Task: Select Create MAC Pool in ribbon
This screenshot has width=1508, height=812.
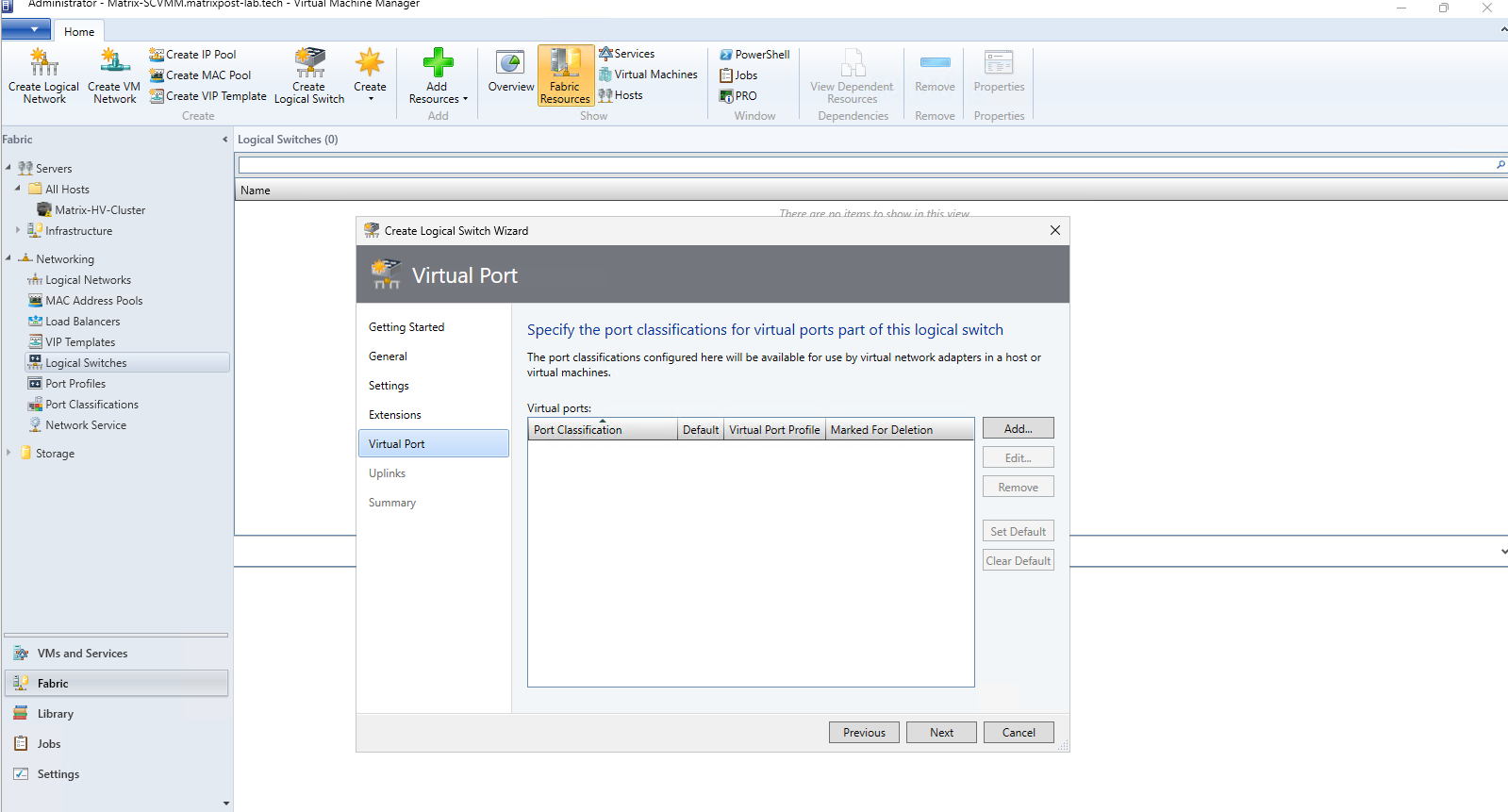Action: (x=200, y=75)
